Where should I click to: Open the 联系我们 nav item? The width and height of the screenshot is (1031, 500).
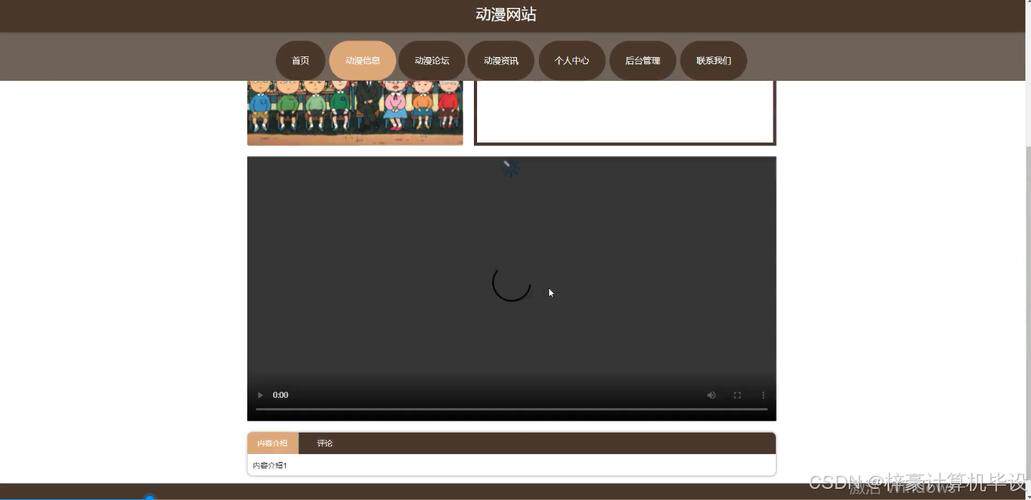(713, 61)
